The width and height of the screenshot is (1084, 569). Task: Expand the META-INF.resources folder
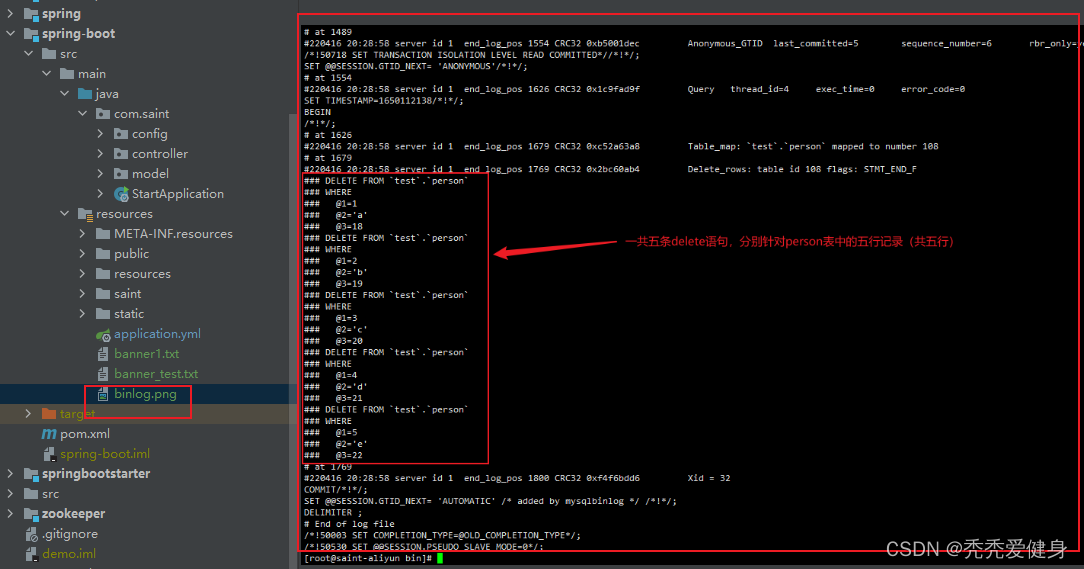point(82,234)
